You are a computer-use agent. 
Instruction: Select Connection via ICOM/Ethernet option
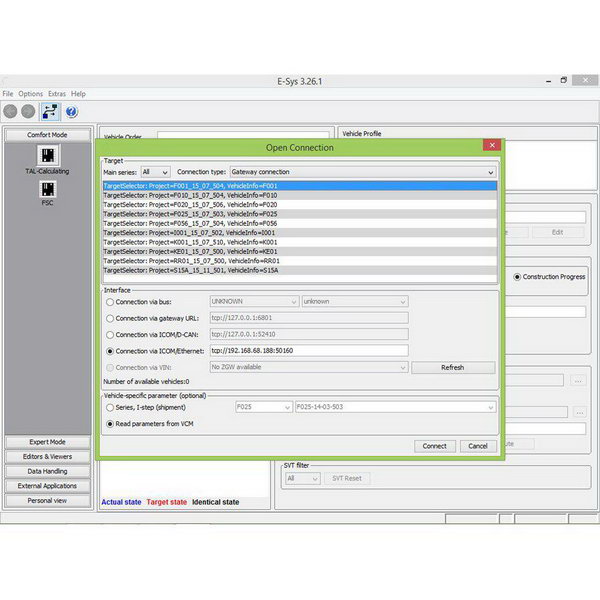(110, 351)
